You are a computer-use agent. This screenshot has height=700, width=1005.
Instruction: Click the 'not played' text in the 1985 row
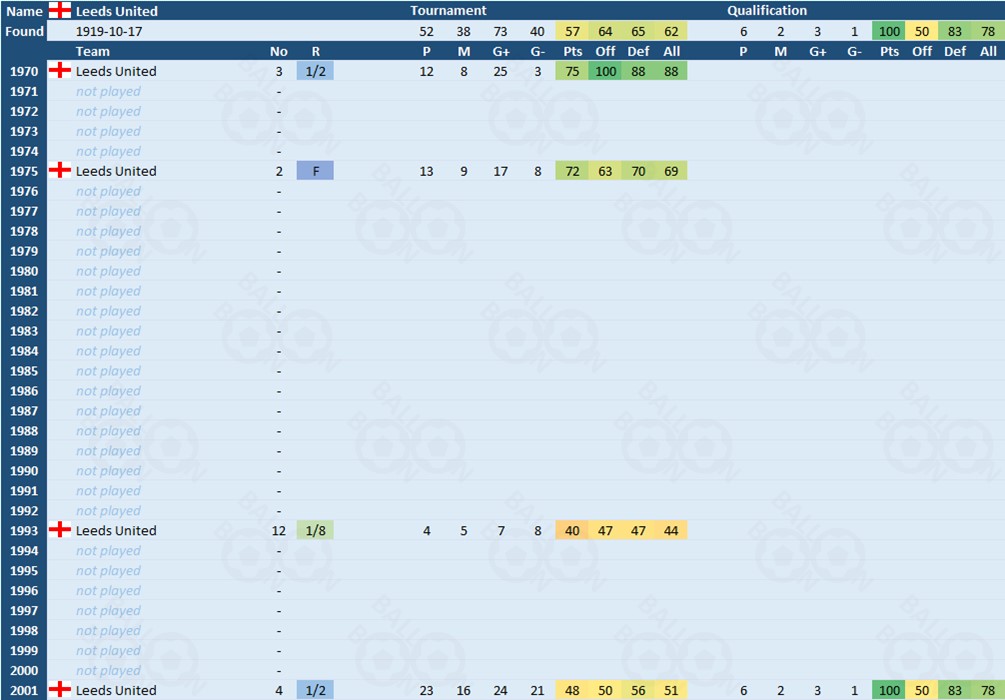pos(108,371)
